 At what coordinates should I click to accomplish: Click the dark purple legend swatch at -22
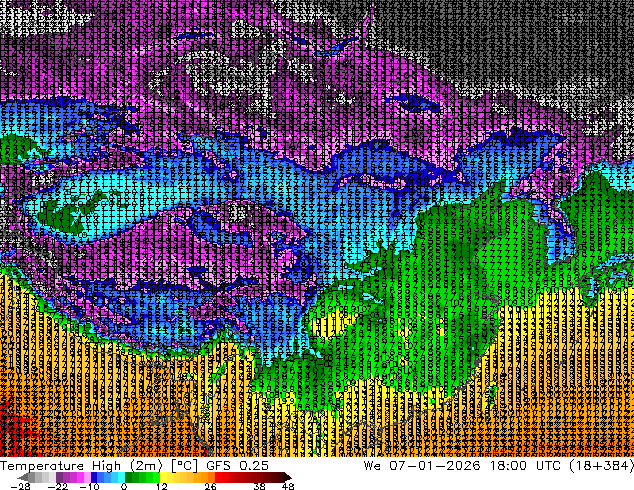coord(59,477)
